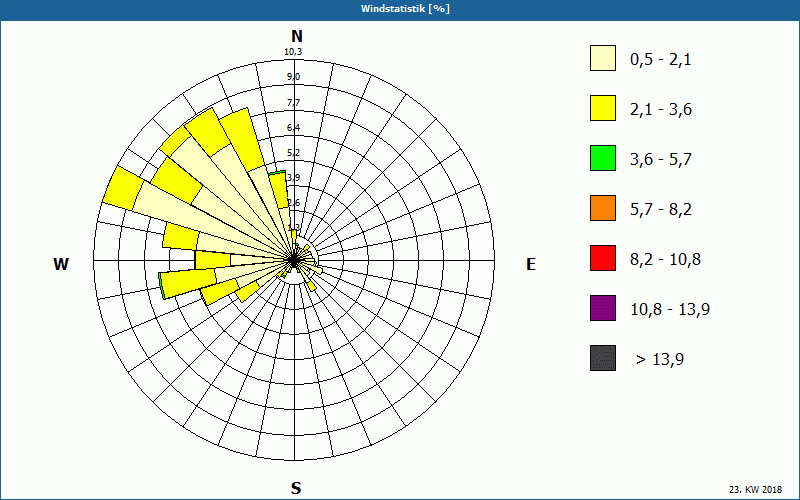This screenshot has height=500, width=800.
Task: Click the '8,2 - 10,8' legend label
Action: tap(665, 260)
